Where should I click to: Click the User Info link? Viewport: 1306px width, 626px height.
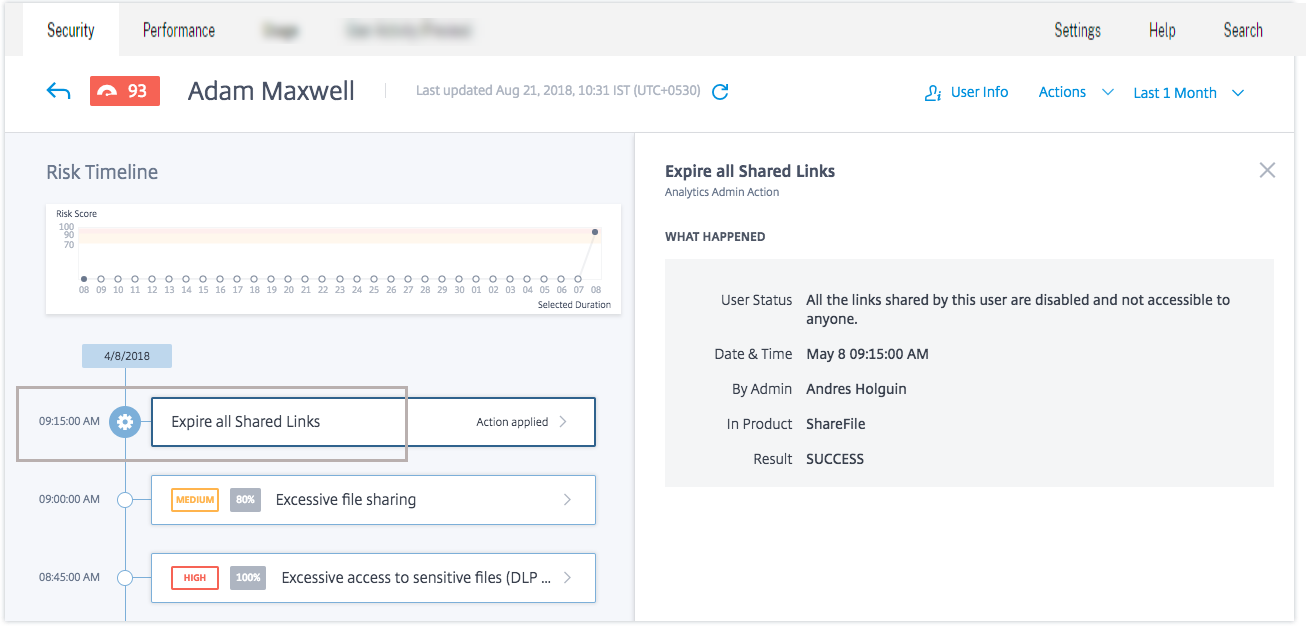point(979,92)
